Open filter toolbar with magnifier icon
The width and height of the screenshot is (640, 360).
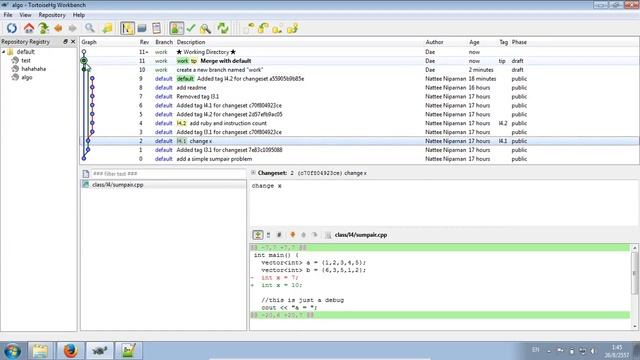tap(90, 28)
